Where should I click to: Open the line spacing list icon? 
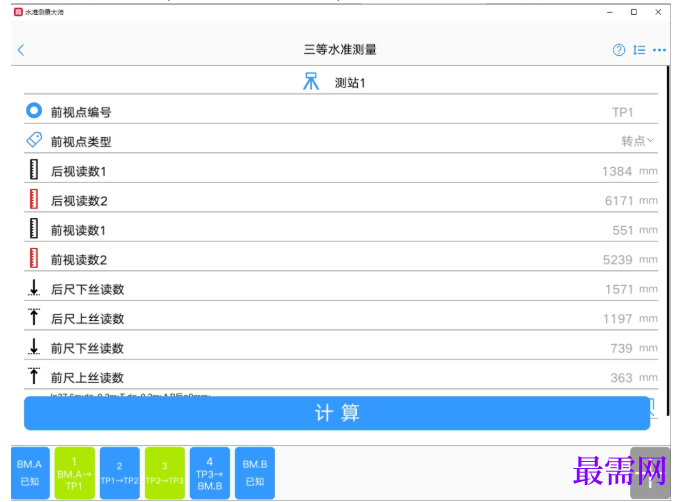(639, 50)
